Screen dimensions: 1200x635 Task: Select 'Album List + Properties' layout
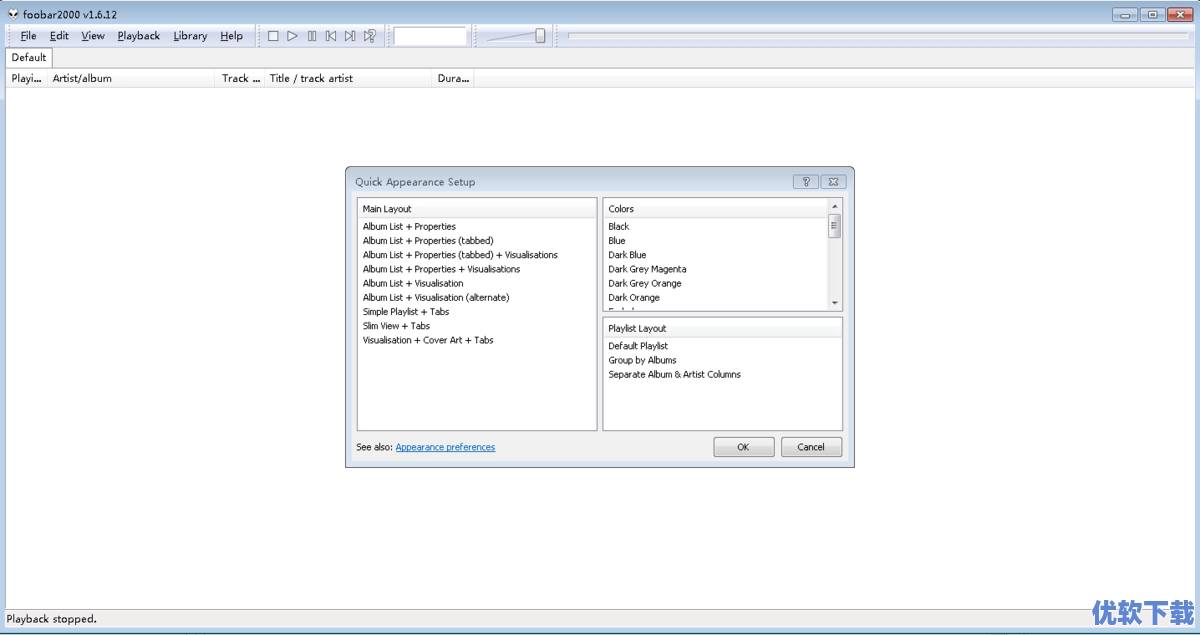409,227
